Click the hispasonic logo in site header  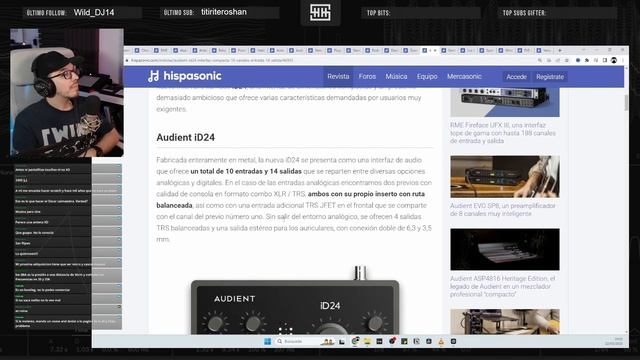(x=185, y=76)
